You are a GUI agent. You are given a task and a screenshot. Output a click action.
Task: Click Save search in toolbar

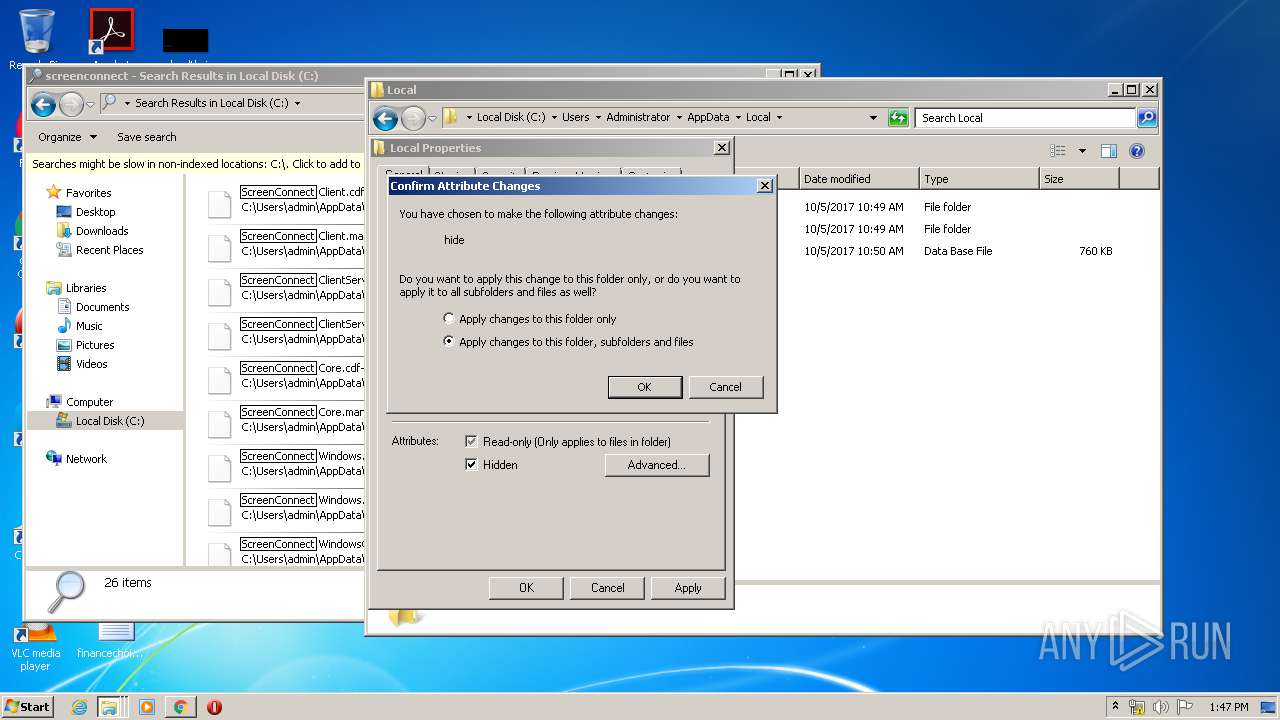146,137
